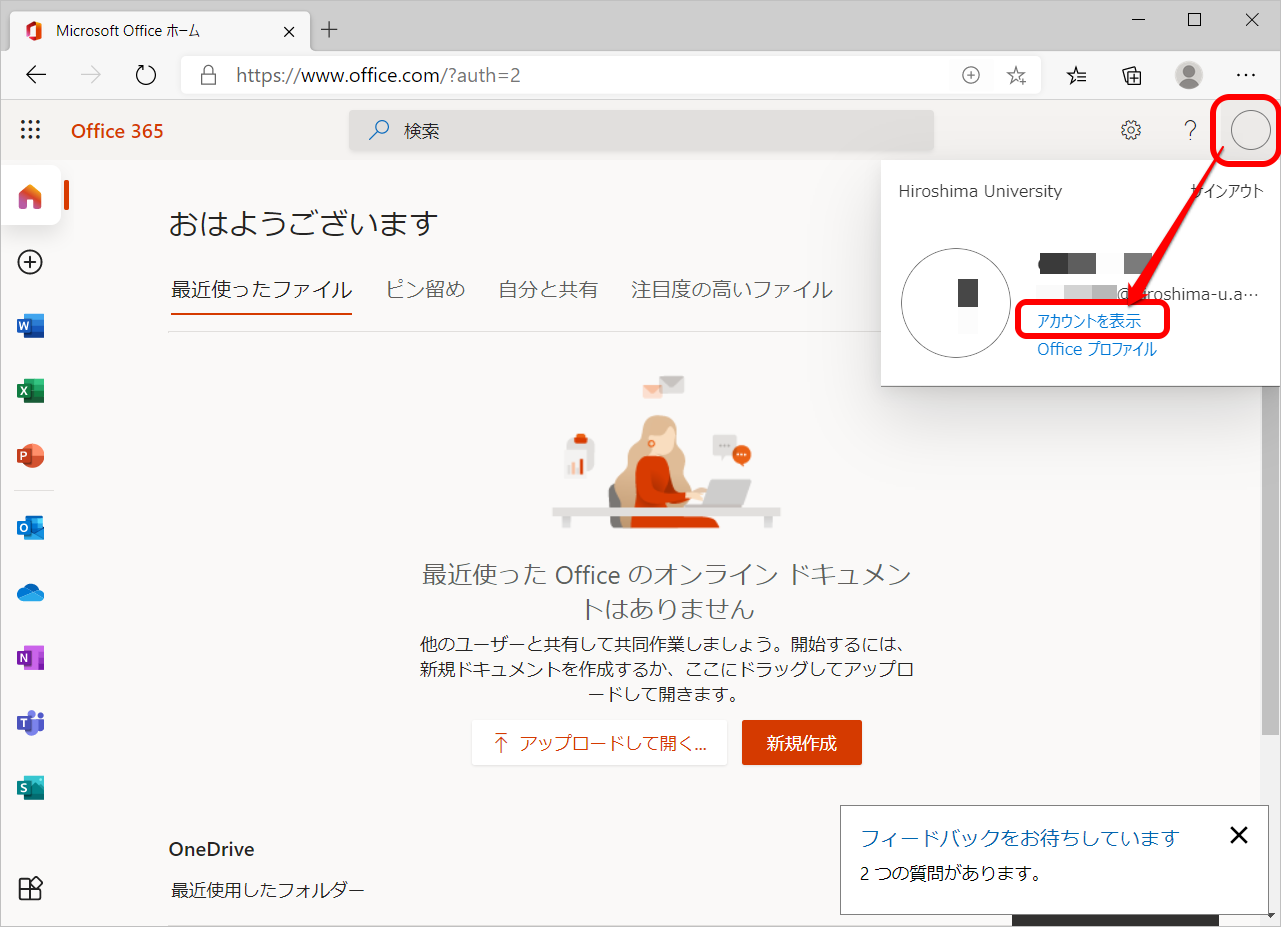Open Outlook from the sidebar
The height and width of the screenshot is (927, 1281).
(x=31, y=528)
